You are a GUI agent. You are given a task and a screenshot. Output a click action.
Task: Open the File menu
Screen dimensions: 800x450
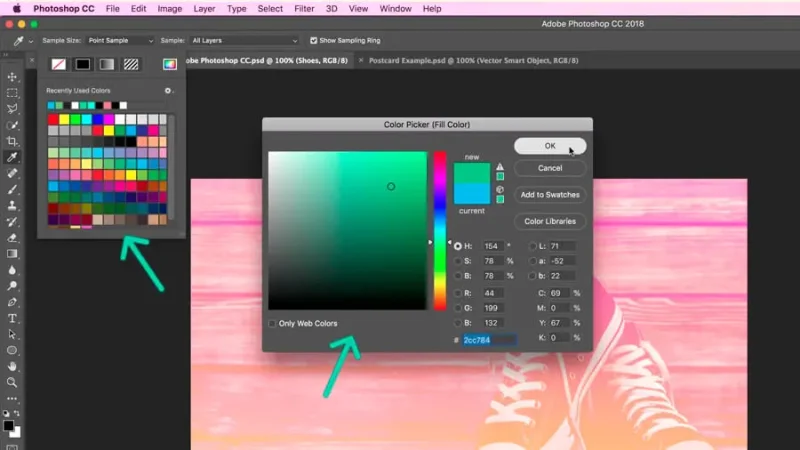tap(112, 9)
